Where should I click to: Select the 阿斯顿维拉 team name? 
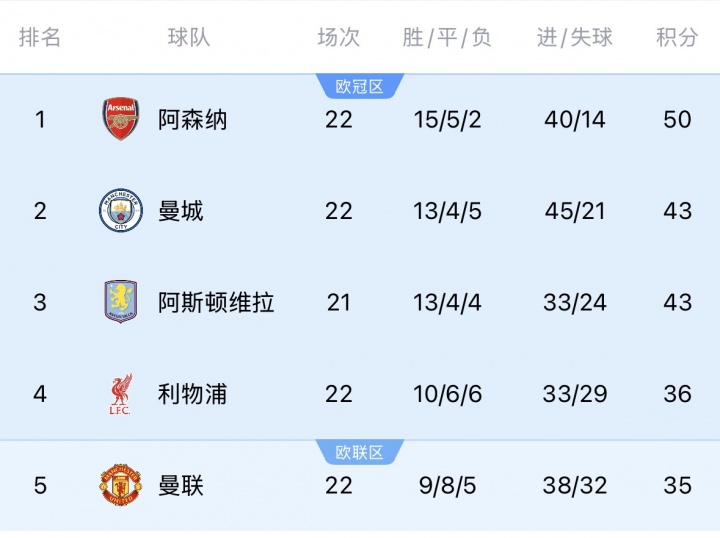click(216, 302)
